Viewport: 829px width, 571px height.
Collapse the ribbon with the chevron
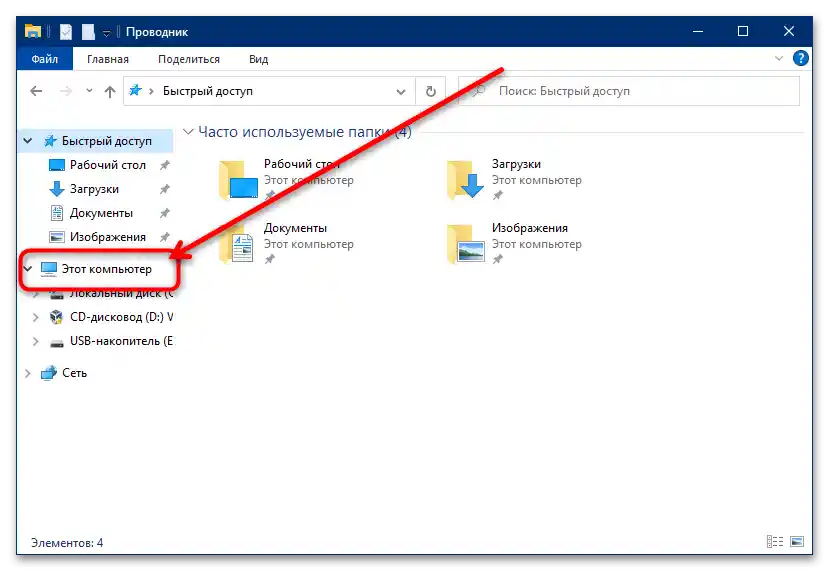pyautogui.click(x=779, y=58)
